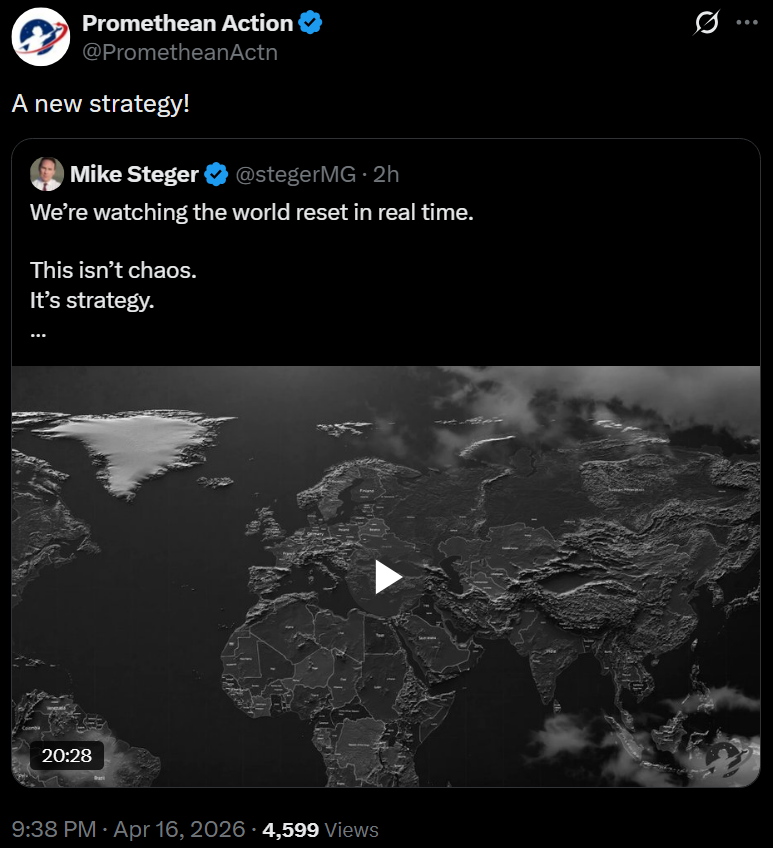Click the quoted post's 2h timestamp
The width and height of the screenshot is (773, 848).
click(386, 175)
